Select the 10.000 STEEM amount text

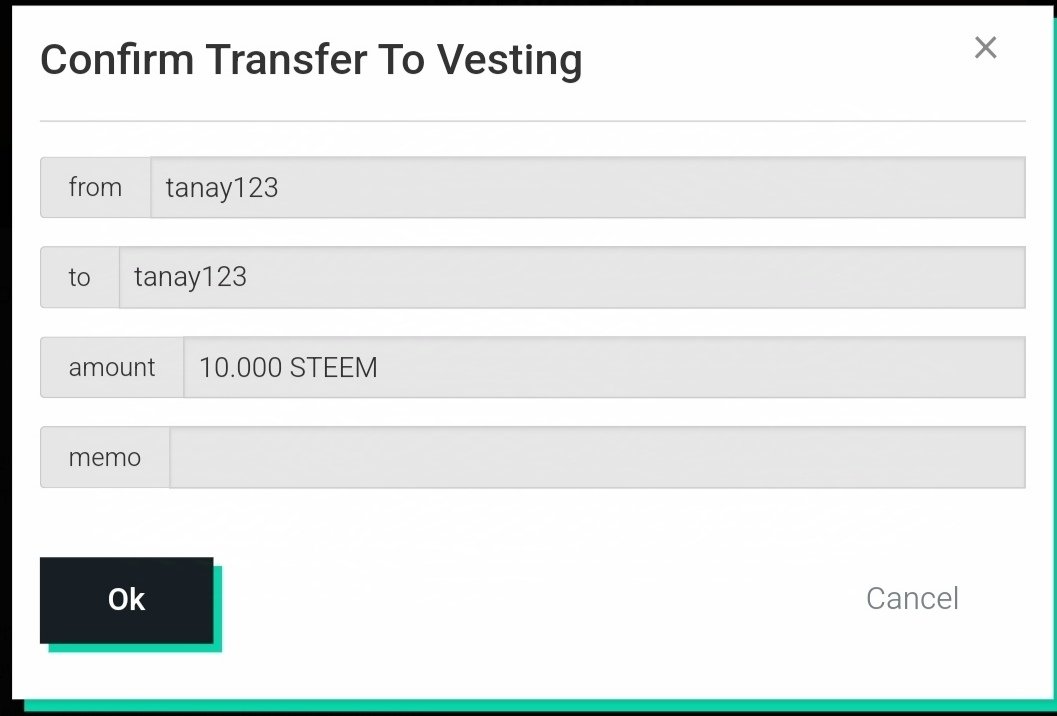coord(288,367)
